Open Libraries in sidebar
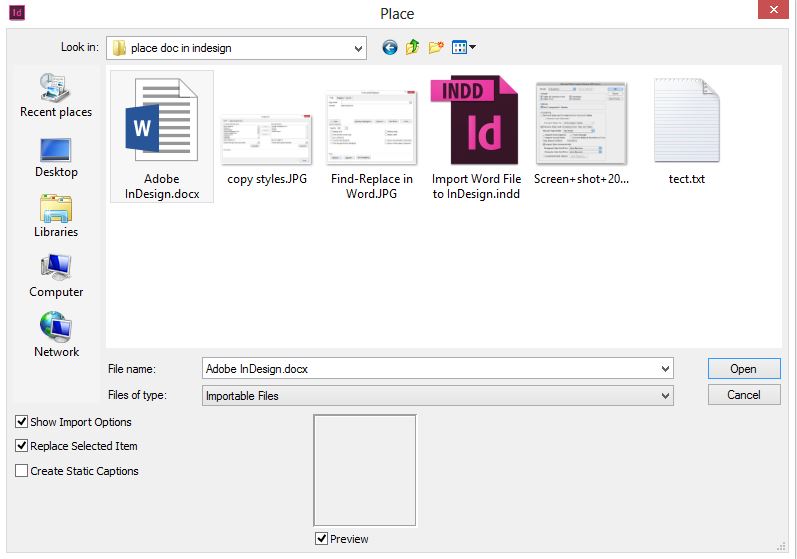The image size is (797, 559). click(56, 216)
